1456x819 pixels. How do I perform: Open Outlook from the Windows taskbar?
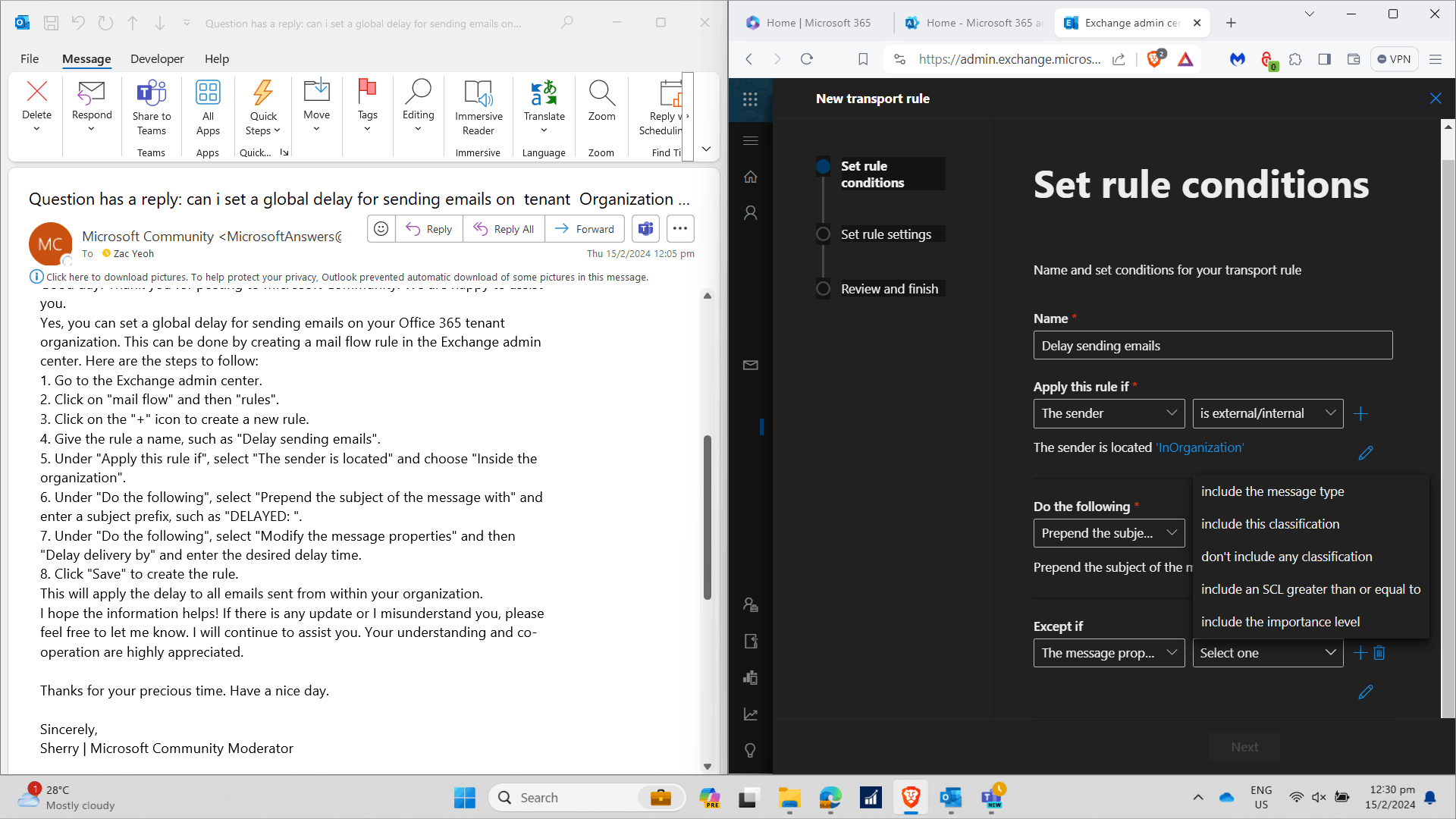click(950, 798)
